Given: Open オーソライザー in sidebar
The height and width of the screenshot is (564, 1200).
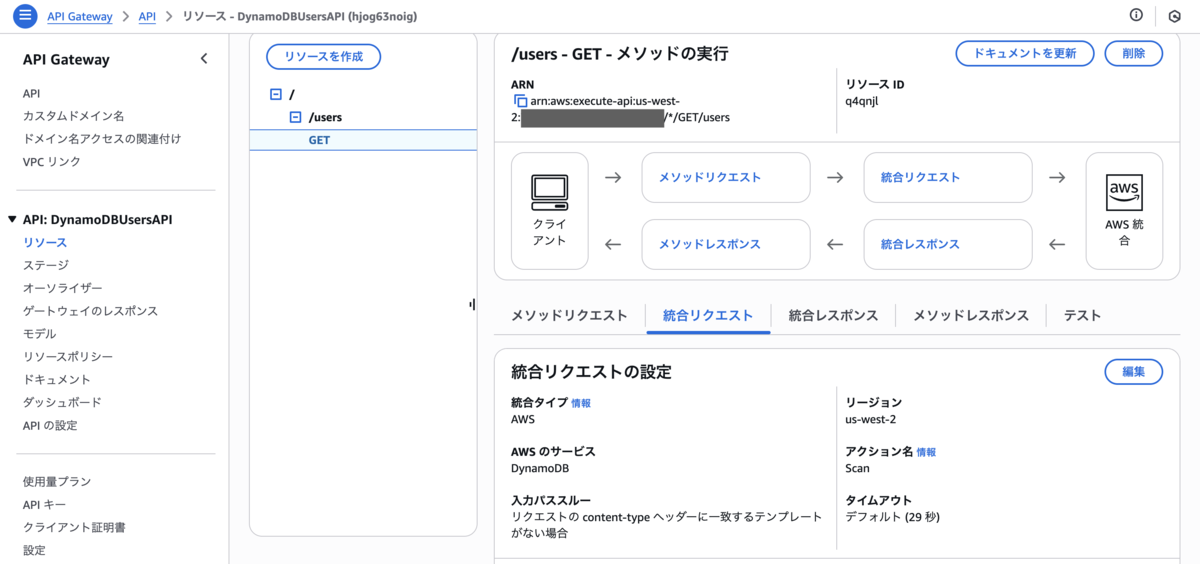Looking at the screenshot, I should [x=63, y=289].
